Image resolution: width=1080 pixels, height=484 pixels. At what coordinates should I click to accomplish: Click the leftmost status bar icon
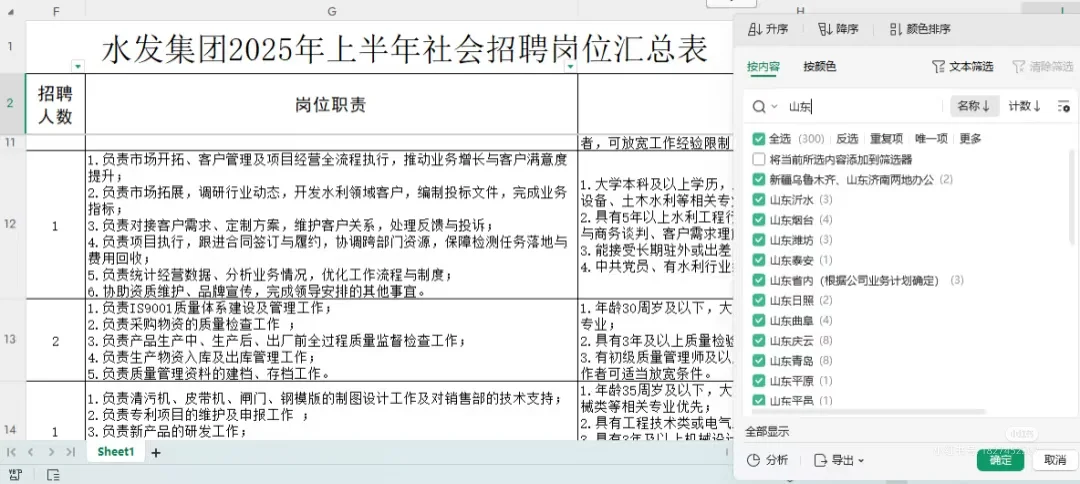pyautogui.click(x=15, y=474)
